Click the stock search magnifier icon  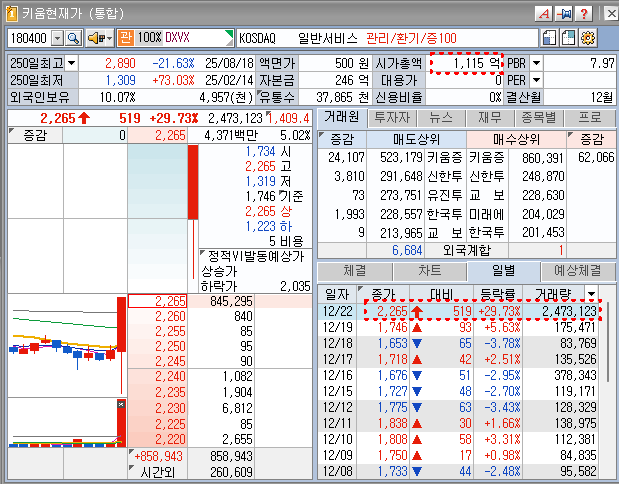click(74, 38)
